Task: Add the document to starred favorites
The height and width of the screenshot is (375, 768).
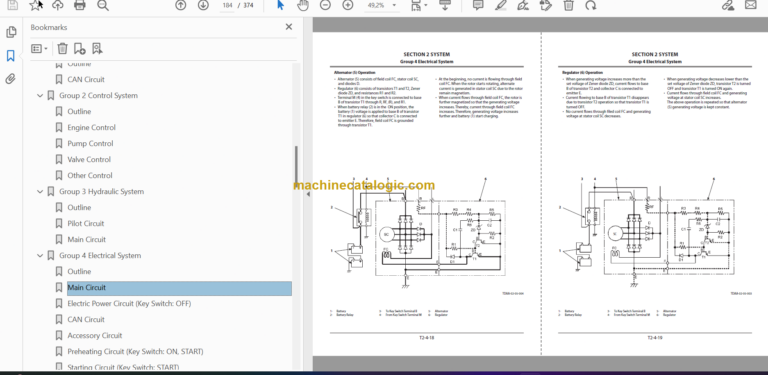Action: coord(35,5)
